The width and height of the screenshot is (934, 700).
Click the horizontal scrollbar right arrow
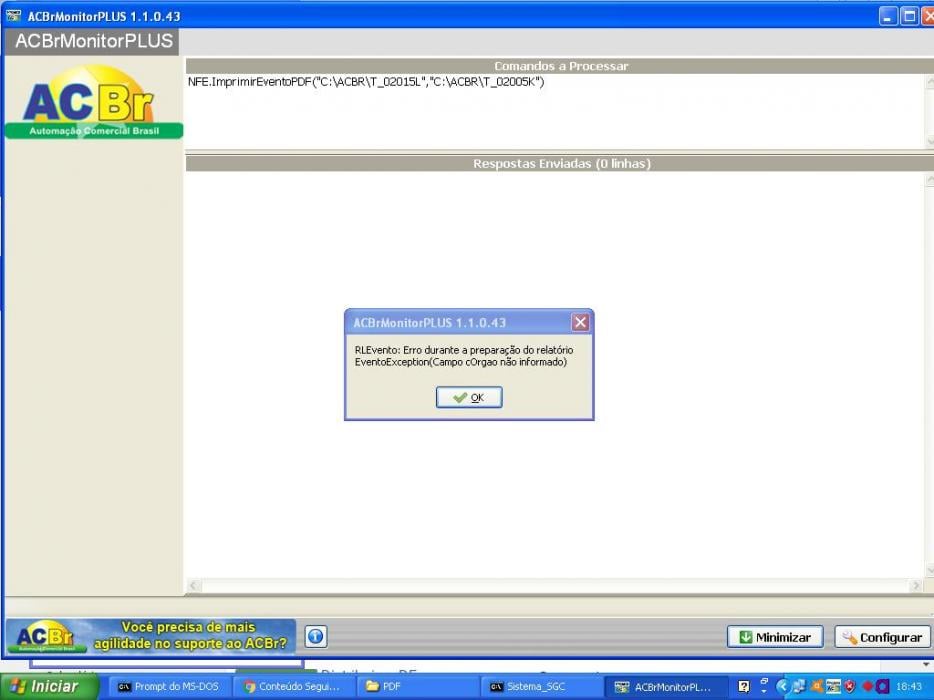(917, 585)
